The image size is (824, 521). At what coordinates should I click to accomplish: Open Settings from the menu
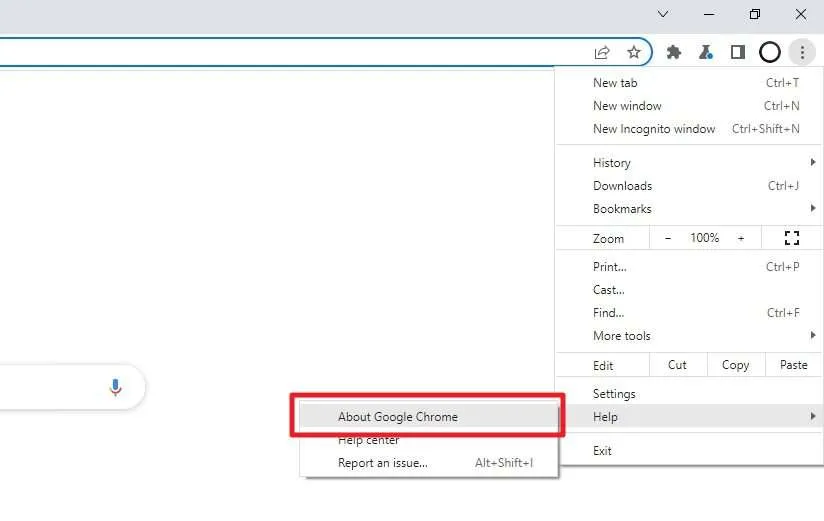click(689, 394)
